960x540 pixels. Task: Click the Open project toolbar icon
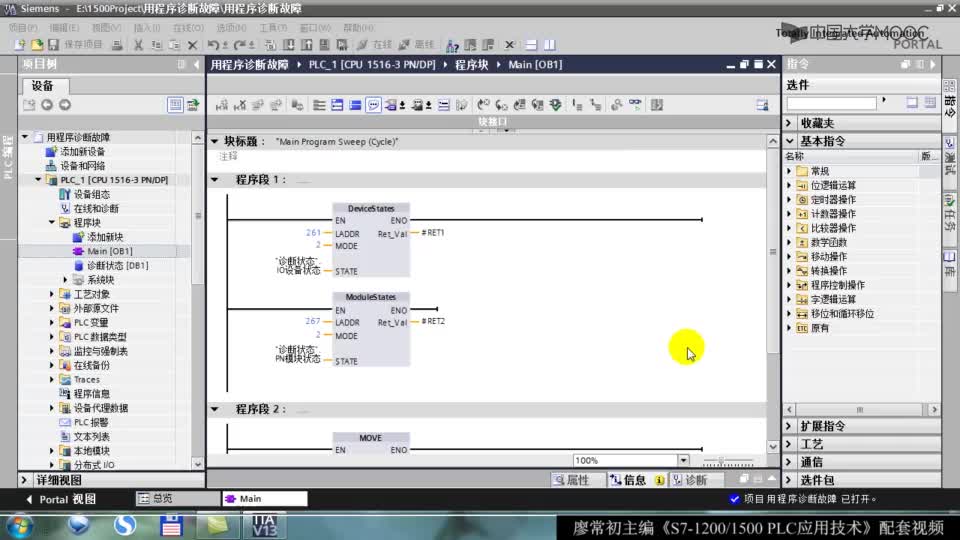tap(37, 45)
